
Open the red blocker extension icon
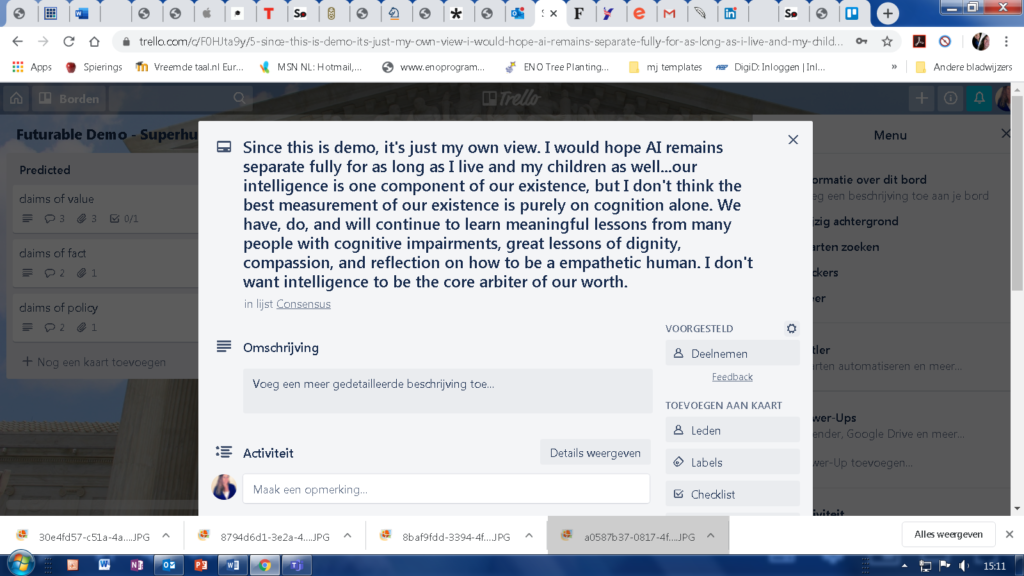[945, 42]
